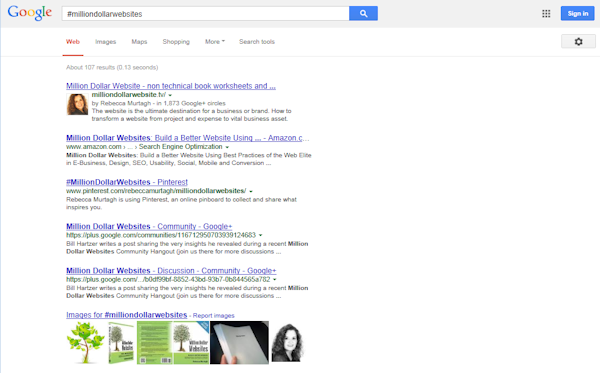Click the search box containing #milliondollarwebsites
Screen dimensions: 600x373
point(205,14)
